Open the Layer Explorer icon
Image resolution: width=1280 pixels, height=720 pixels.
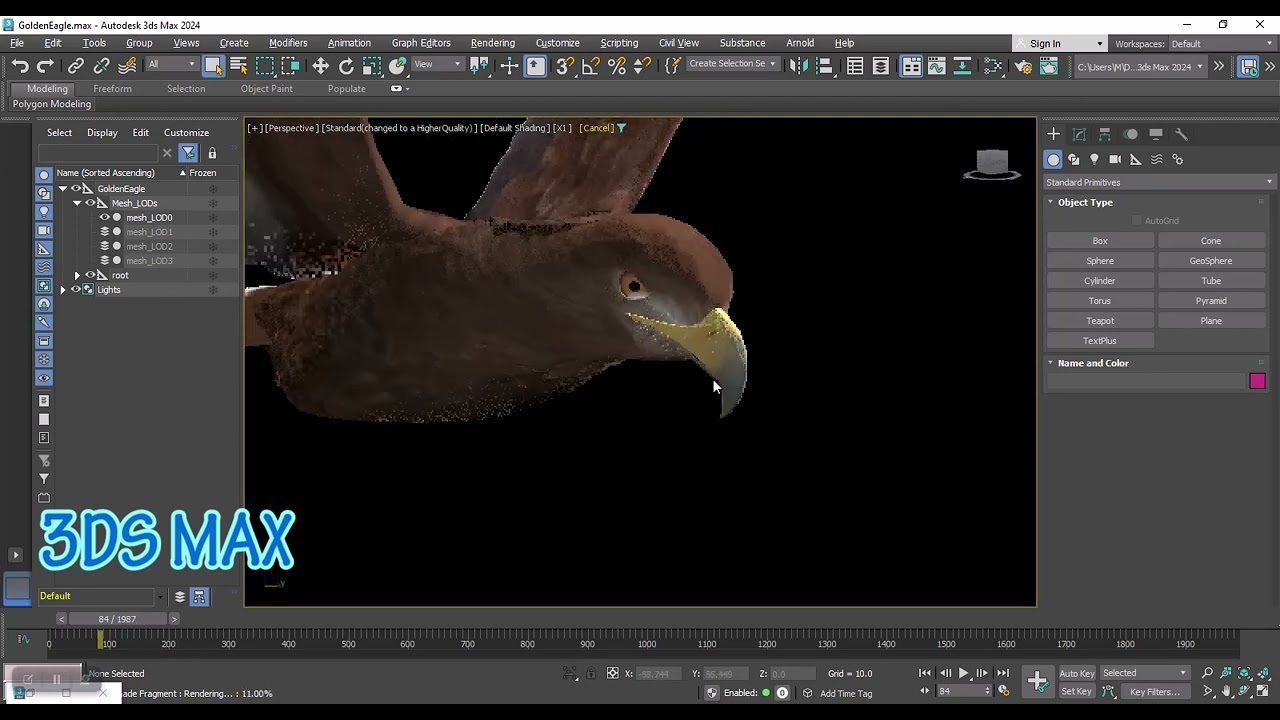881,66
